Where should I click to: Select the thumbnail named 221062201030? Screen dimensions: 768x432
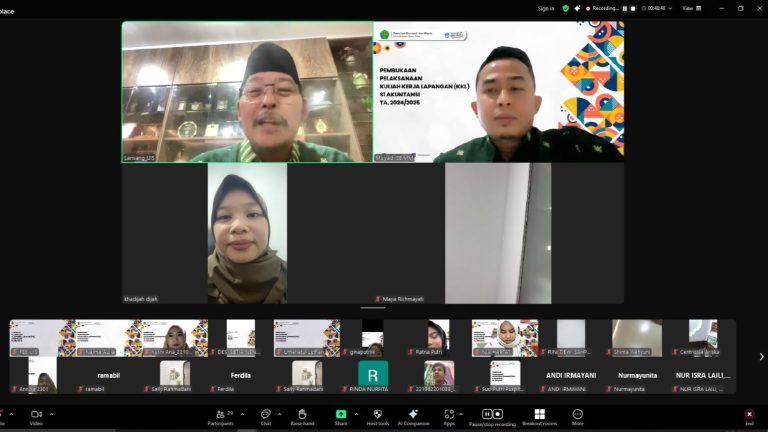click(x=439, y=376)
